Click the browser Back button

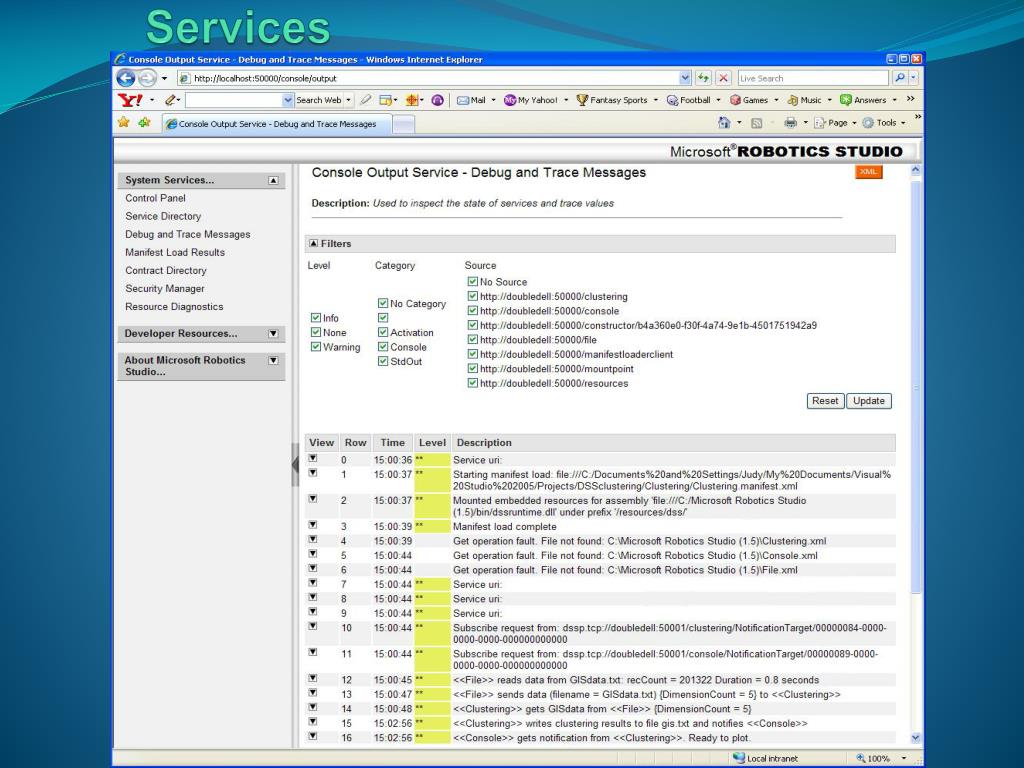point(126,78)
